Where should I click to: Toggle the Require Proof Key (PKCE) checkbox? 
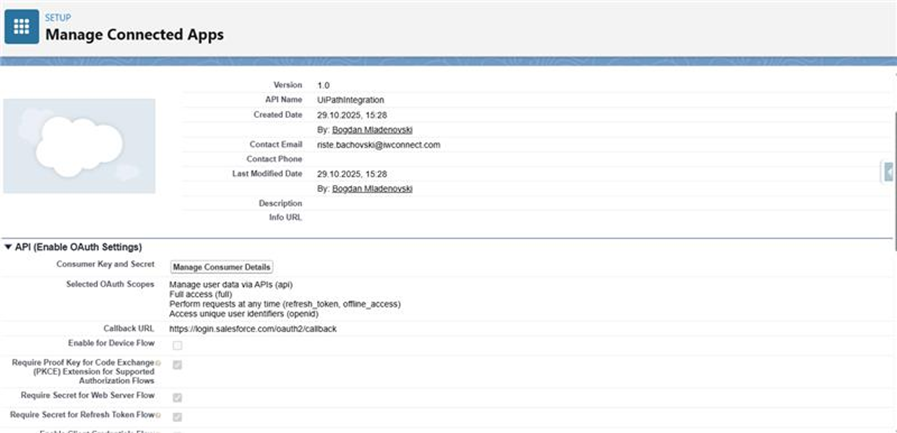click(177, 366)
